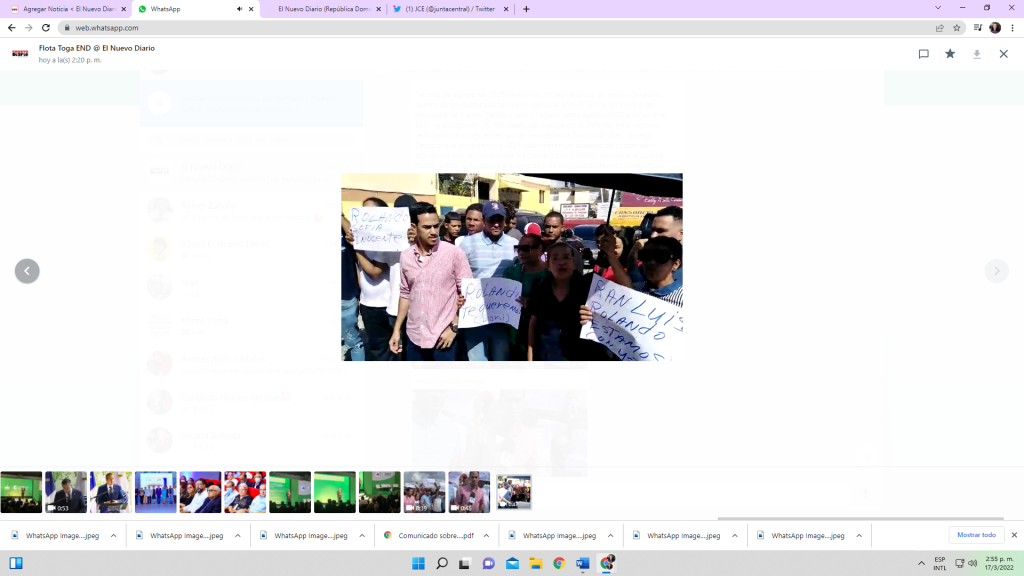This screenshot has height=576, width=1024.
Task: Switch to the JCE Twitter tab
Action: [449, 9]
